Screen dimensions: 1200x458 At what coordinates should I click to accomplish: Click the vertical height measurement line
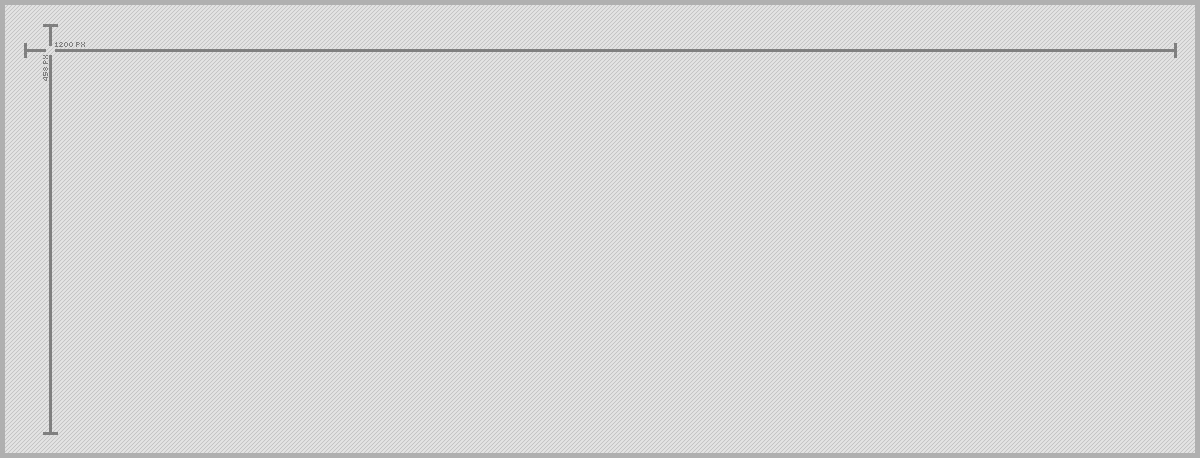(50, 243)
